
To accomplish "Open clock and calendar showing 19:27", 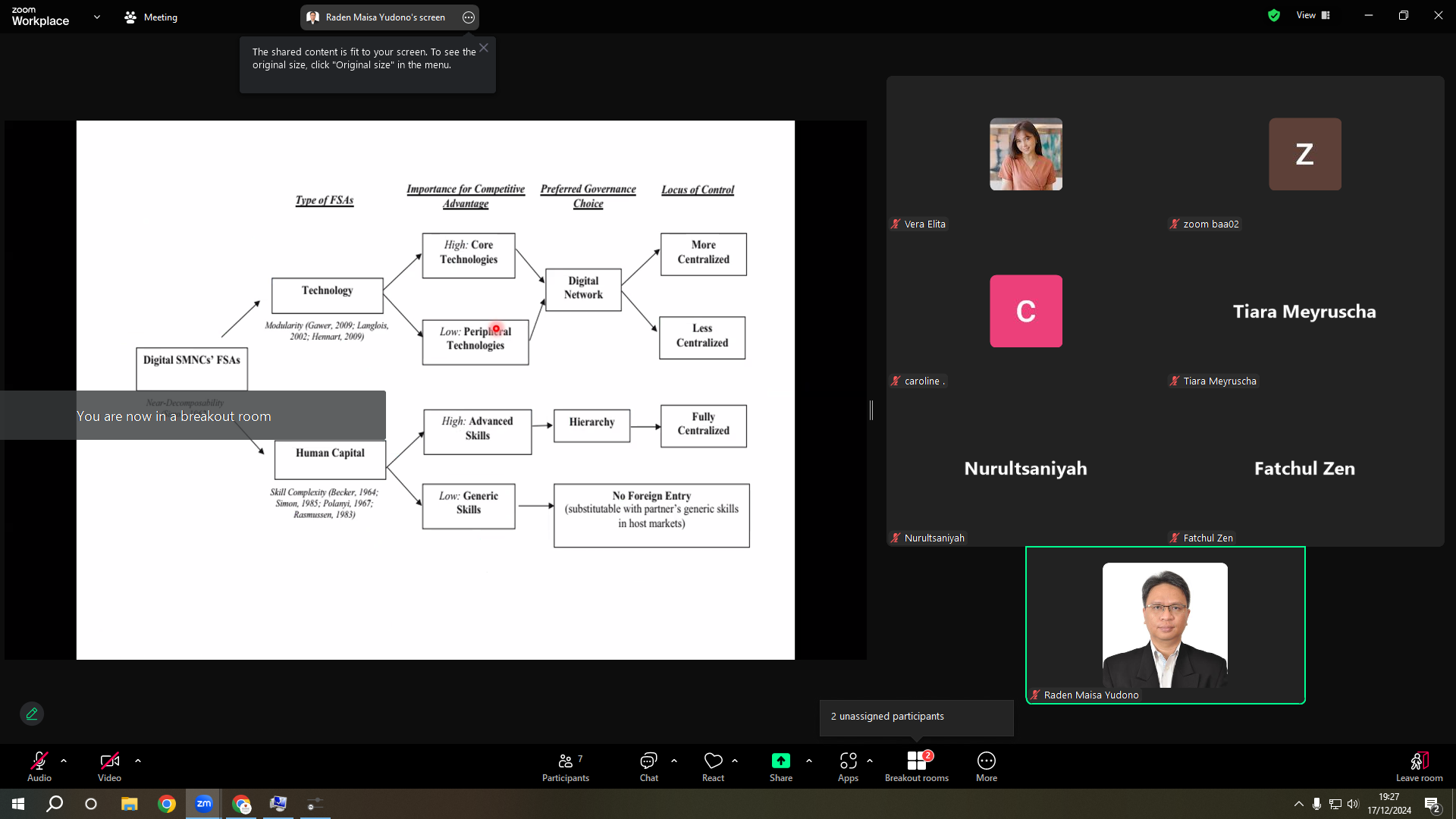I will point(1389,804).
